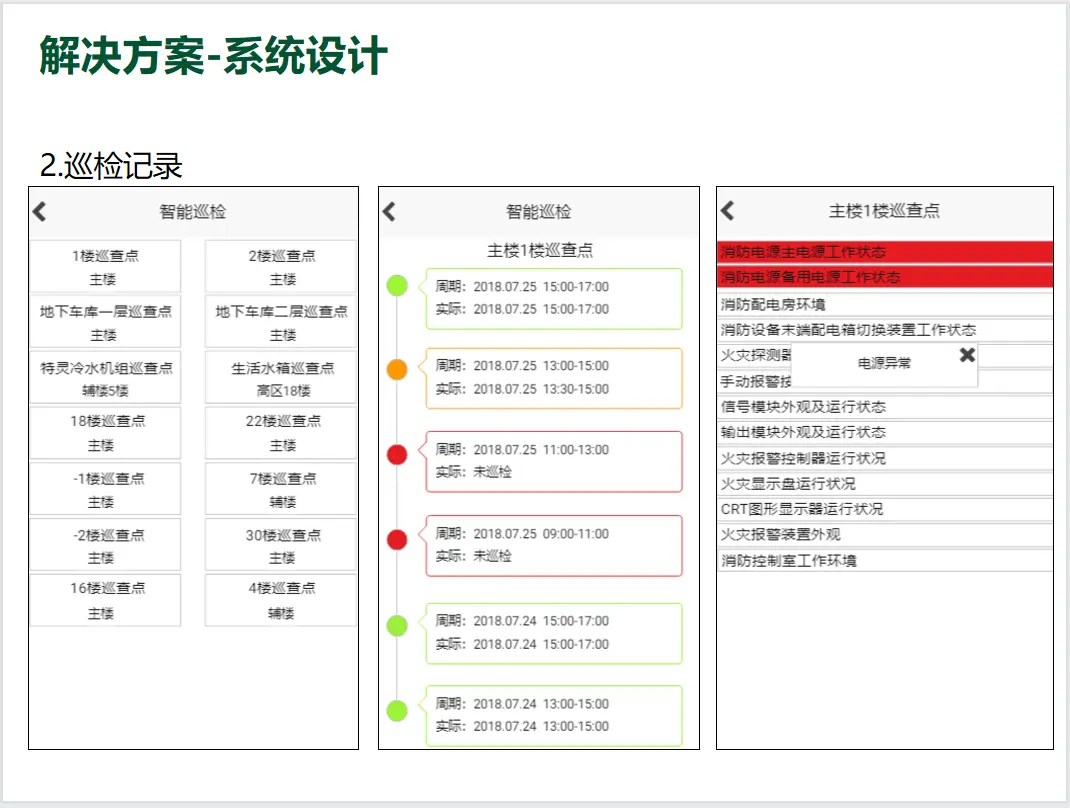
Task: Select the 30楼巡查点 card
Action: (281, 545)
